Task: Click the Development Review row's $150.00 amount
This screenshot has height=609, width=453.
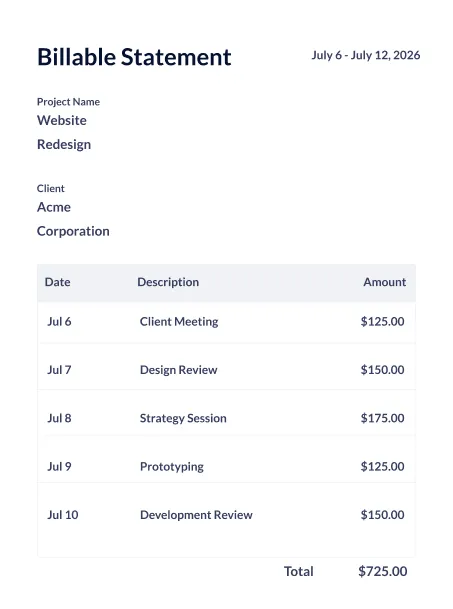Action: pyautogui.click(x=382, y=515)
